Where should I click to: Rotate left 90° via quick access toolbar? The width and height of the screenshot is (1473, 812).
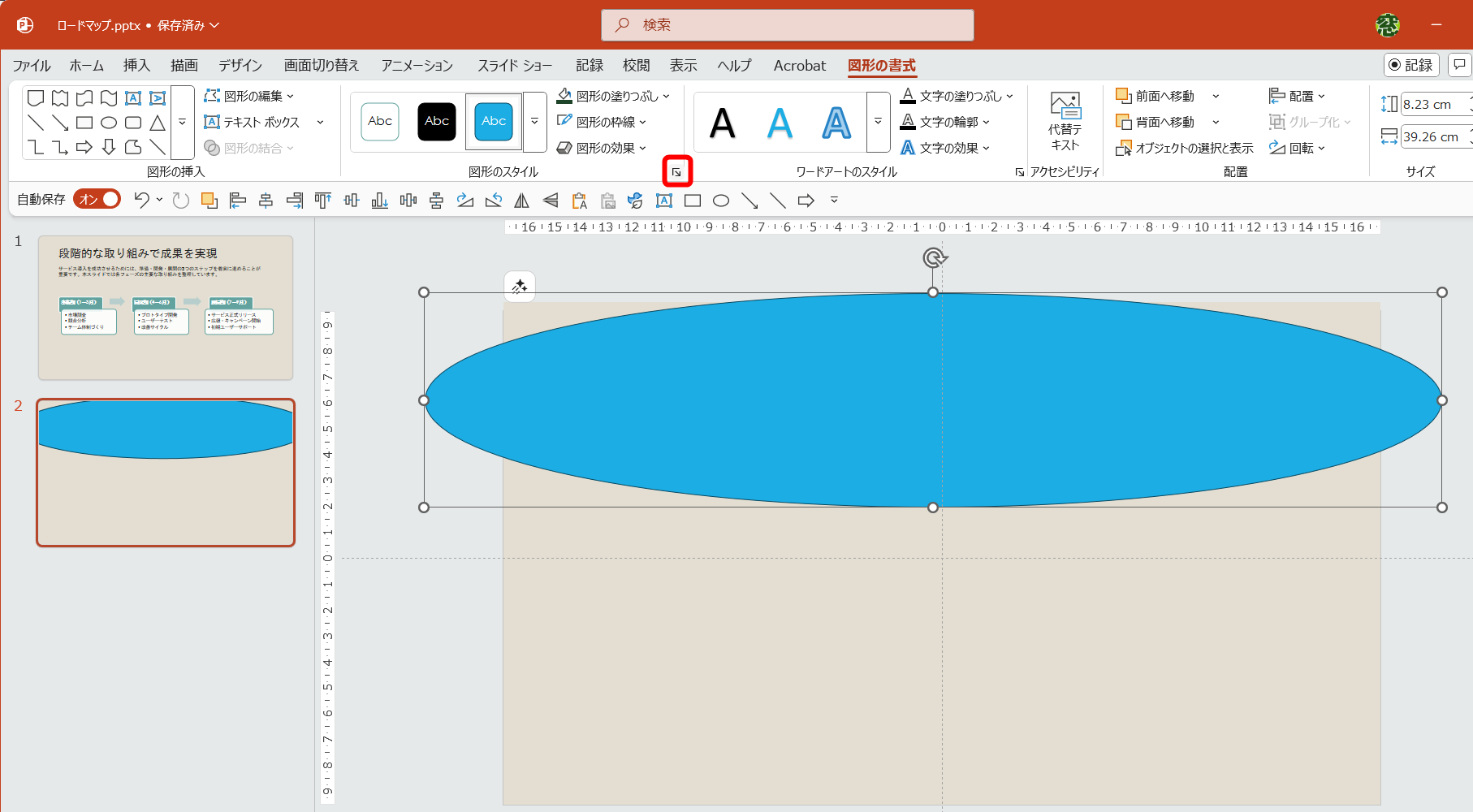click(x=494, y=201)
